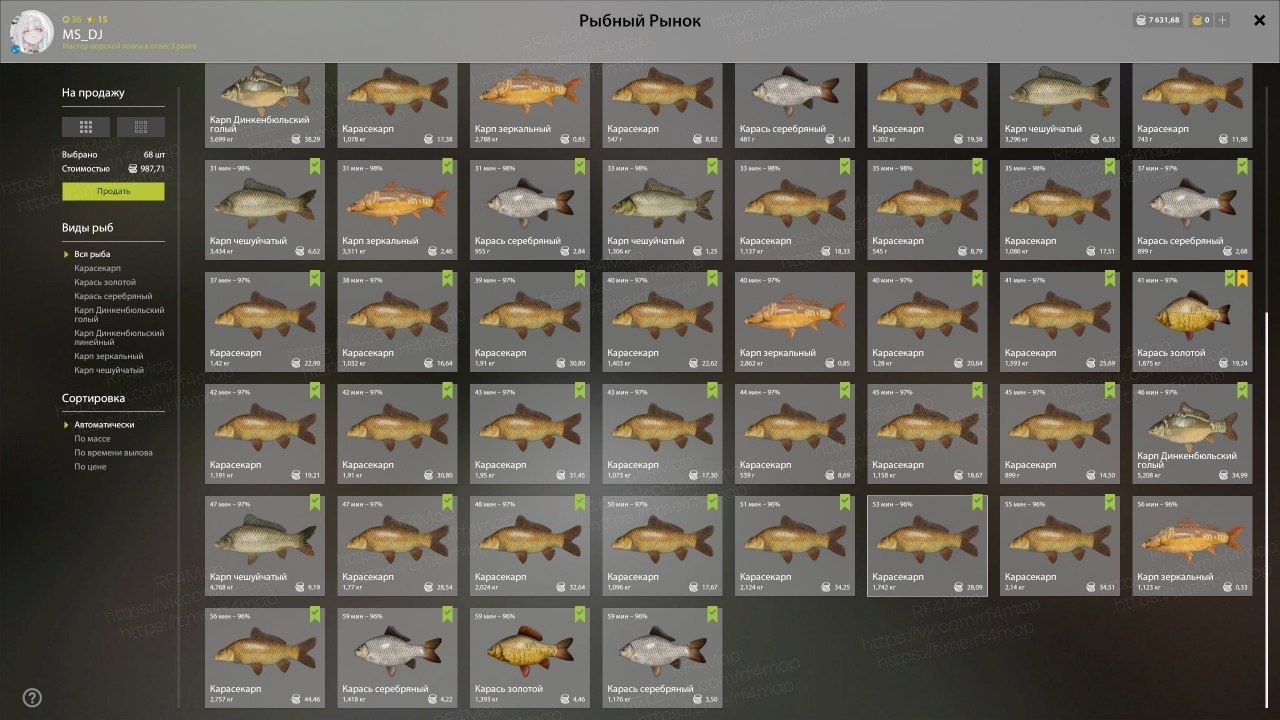
Task: Select Автоматически sorting
Action: point(104,425)
